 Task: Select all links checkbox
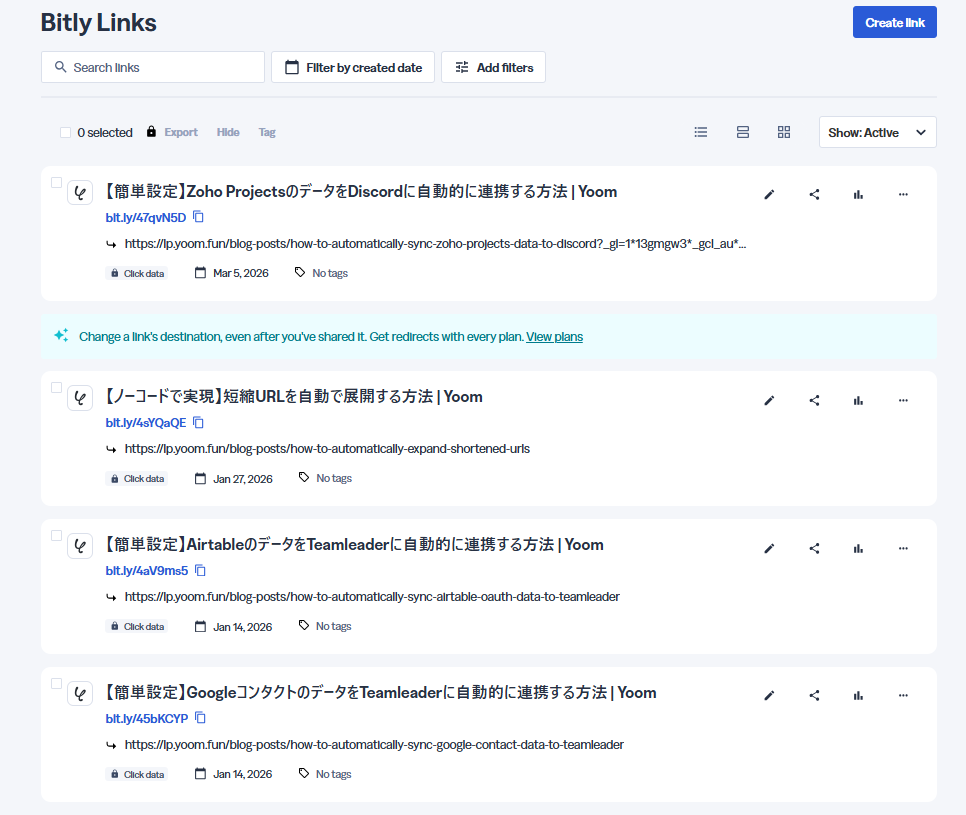pos(65,132)
